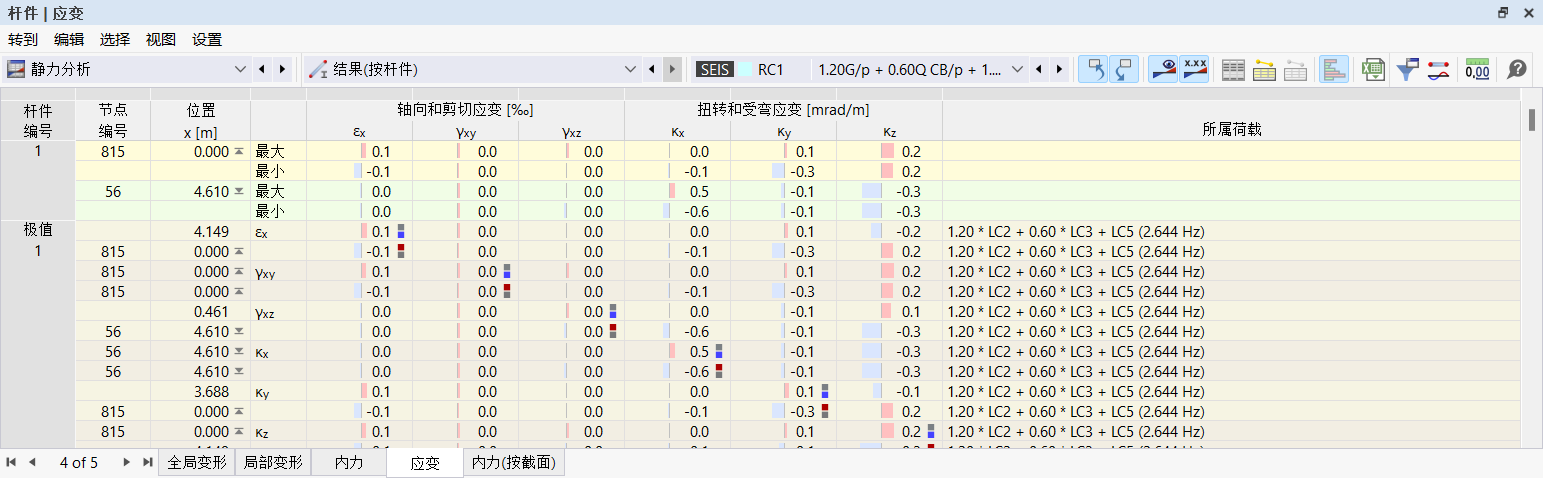This screenshot has width=1543, height=478.
Task: Open the result filter funnel
Action: tap(1408, 69)
